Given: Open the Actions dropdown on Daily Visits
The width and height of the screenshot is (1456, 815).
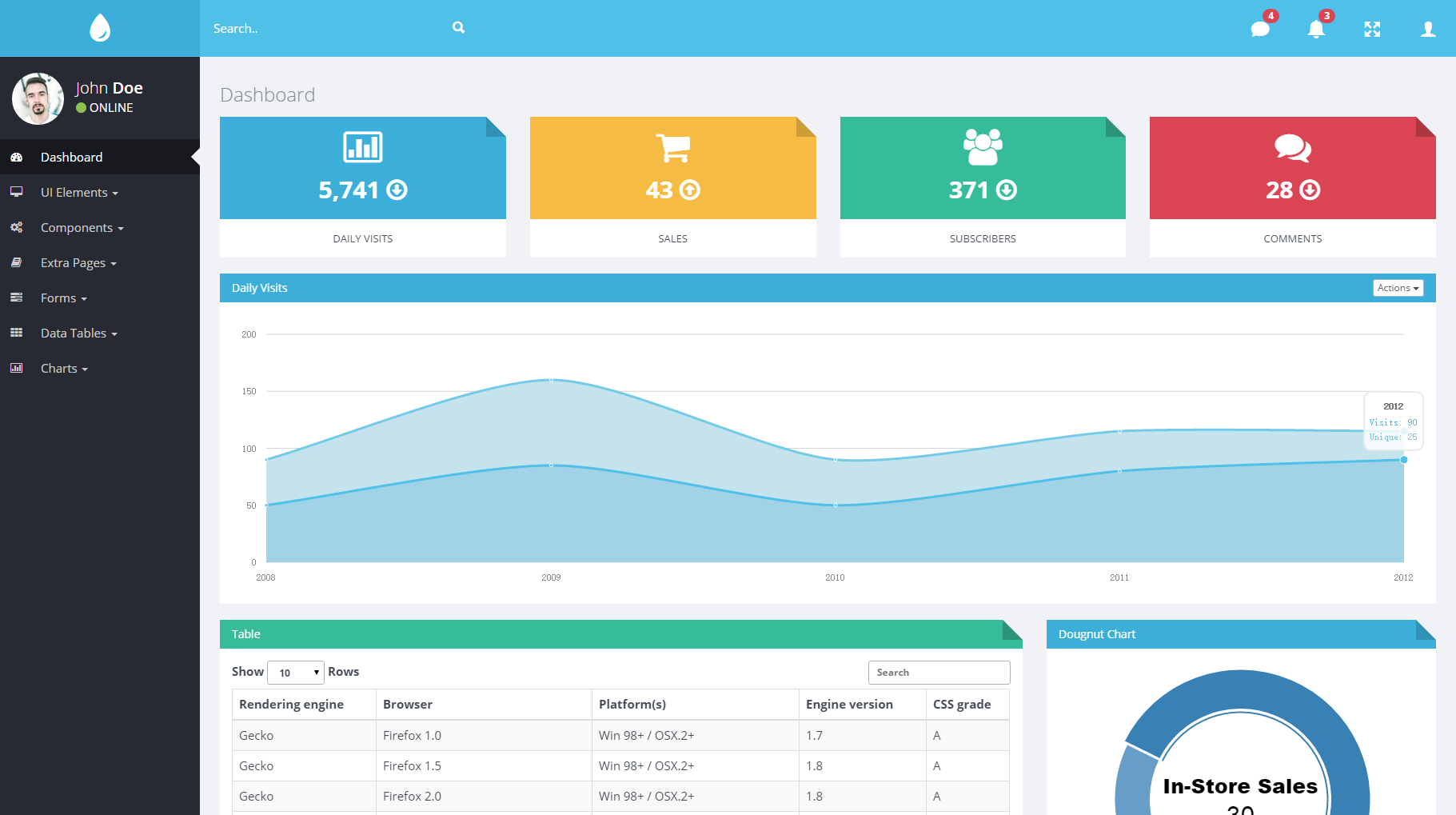Looking at the screenshot, I should (1398, 288).
